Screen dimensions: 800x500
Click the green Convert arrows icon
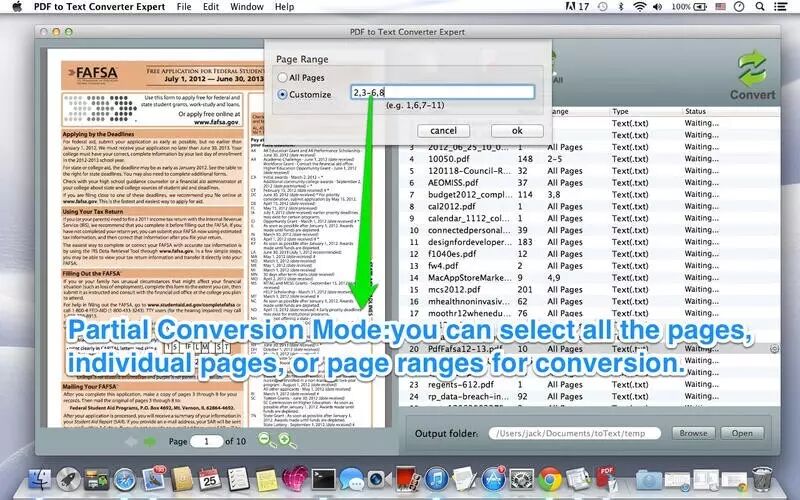pyautogui.click(x=752, y=69)
